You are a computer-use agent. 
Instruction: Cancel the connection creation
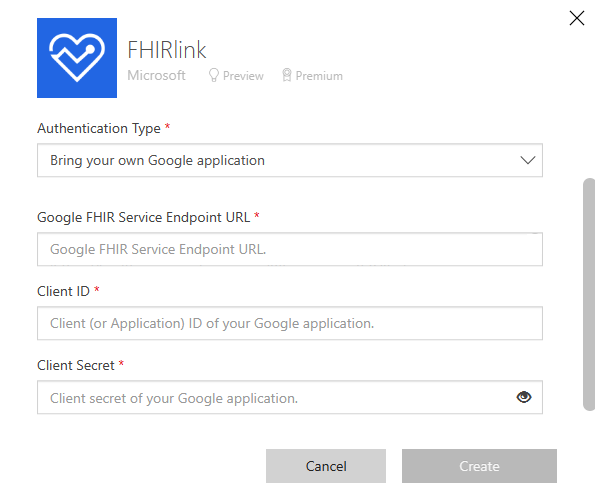click(326, 466)
